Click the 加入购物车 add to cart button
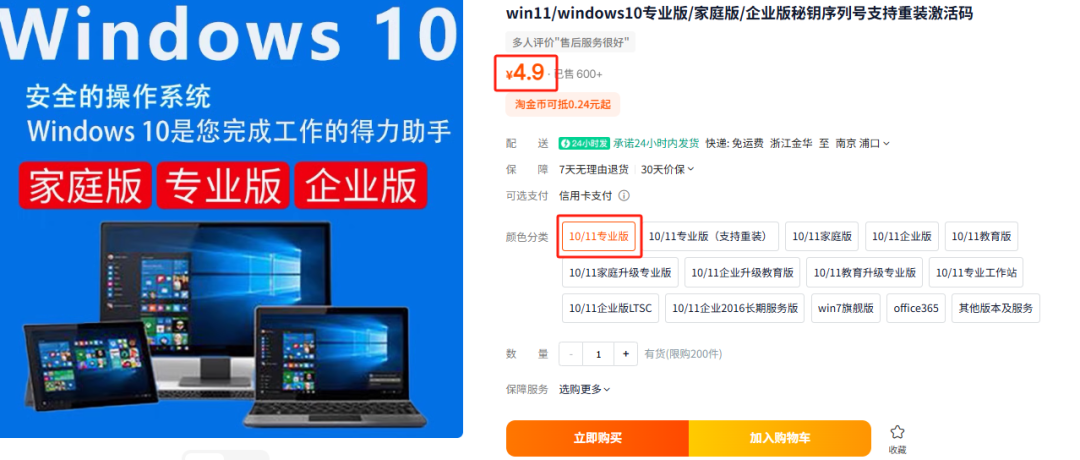Image resolution: width=1080 pixels, height=460 pixels. tap(780, 438)
